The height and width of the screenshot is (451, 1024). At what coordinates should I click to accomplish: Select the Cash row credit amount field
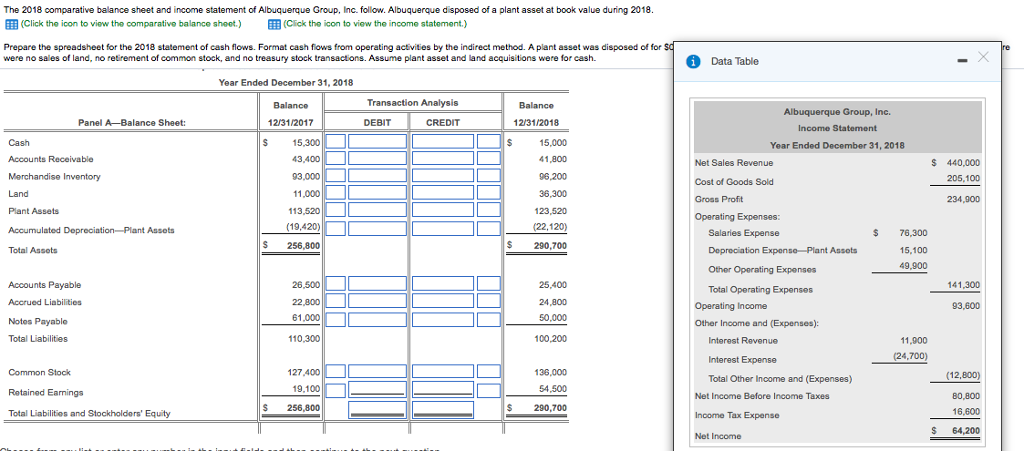[x=443, y=142]
